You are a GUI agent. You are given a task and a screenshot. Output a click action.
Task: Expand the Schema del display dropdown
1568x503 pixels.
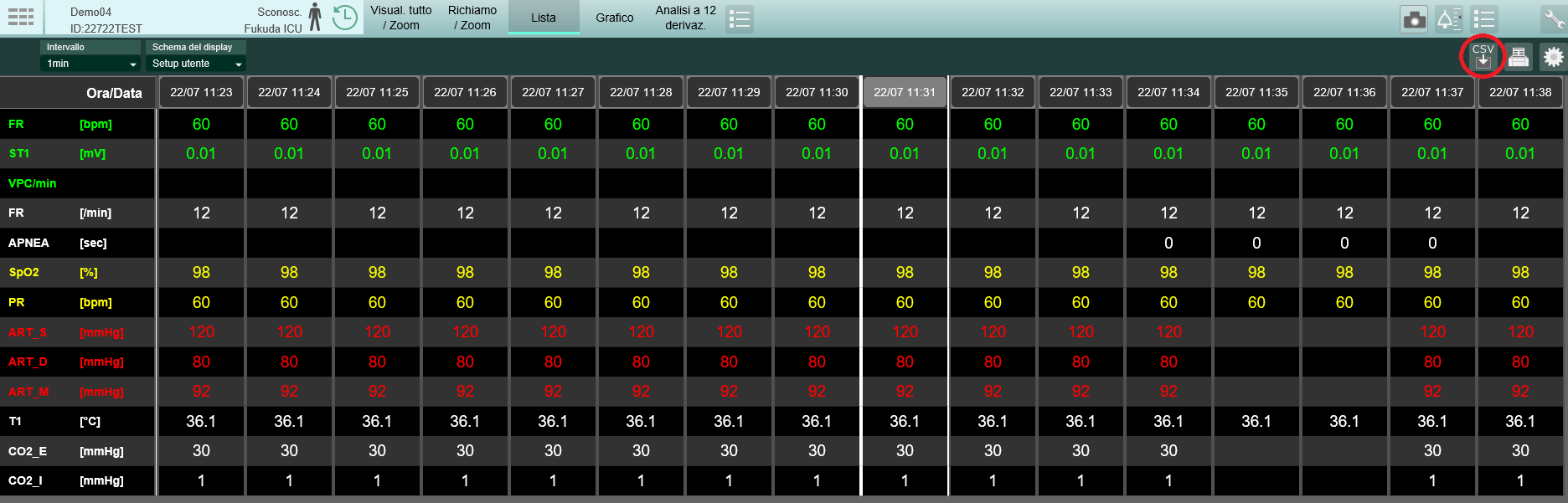click(x=196, y=64)
